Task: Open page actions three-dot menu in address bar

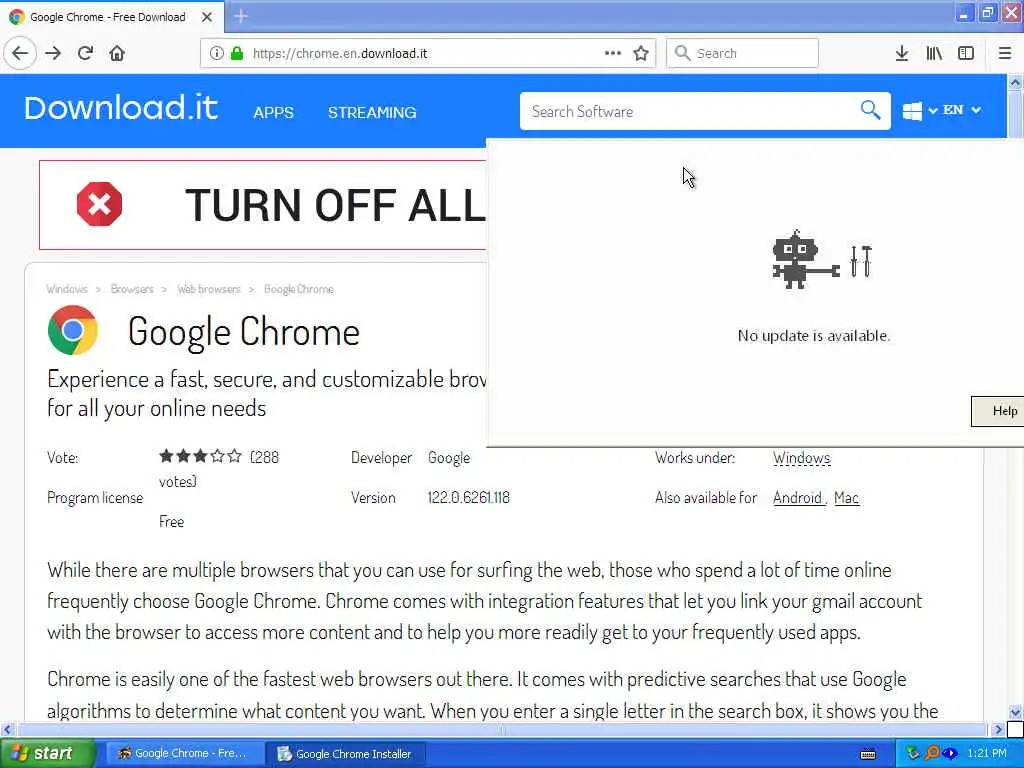Action: tap(613, 53)
